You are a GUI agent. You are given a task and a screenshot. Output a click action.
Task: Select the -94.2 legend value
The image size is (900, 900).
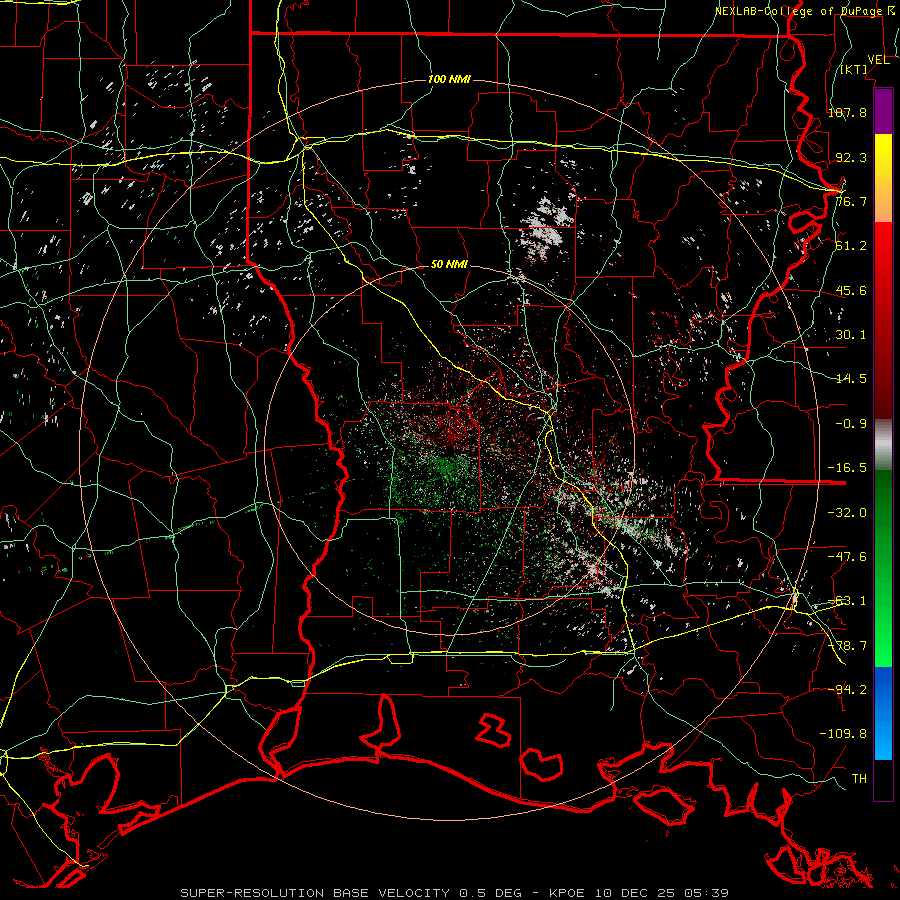pyautogui.click(x=847, y=690)
